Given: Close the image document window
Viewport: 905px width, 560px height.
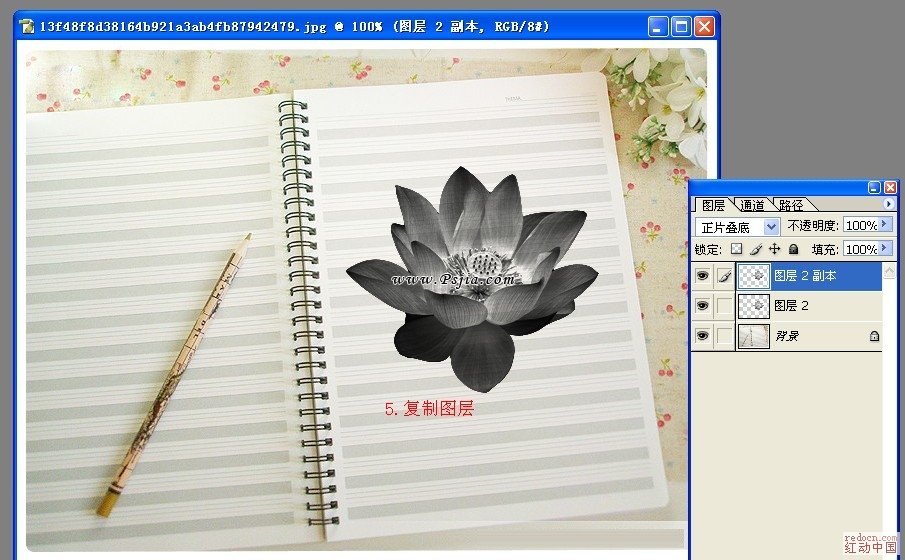Looking at the screenshot, I should (705, 27).
